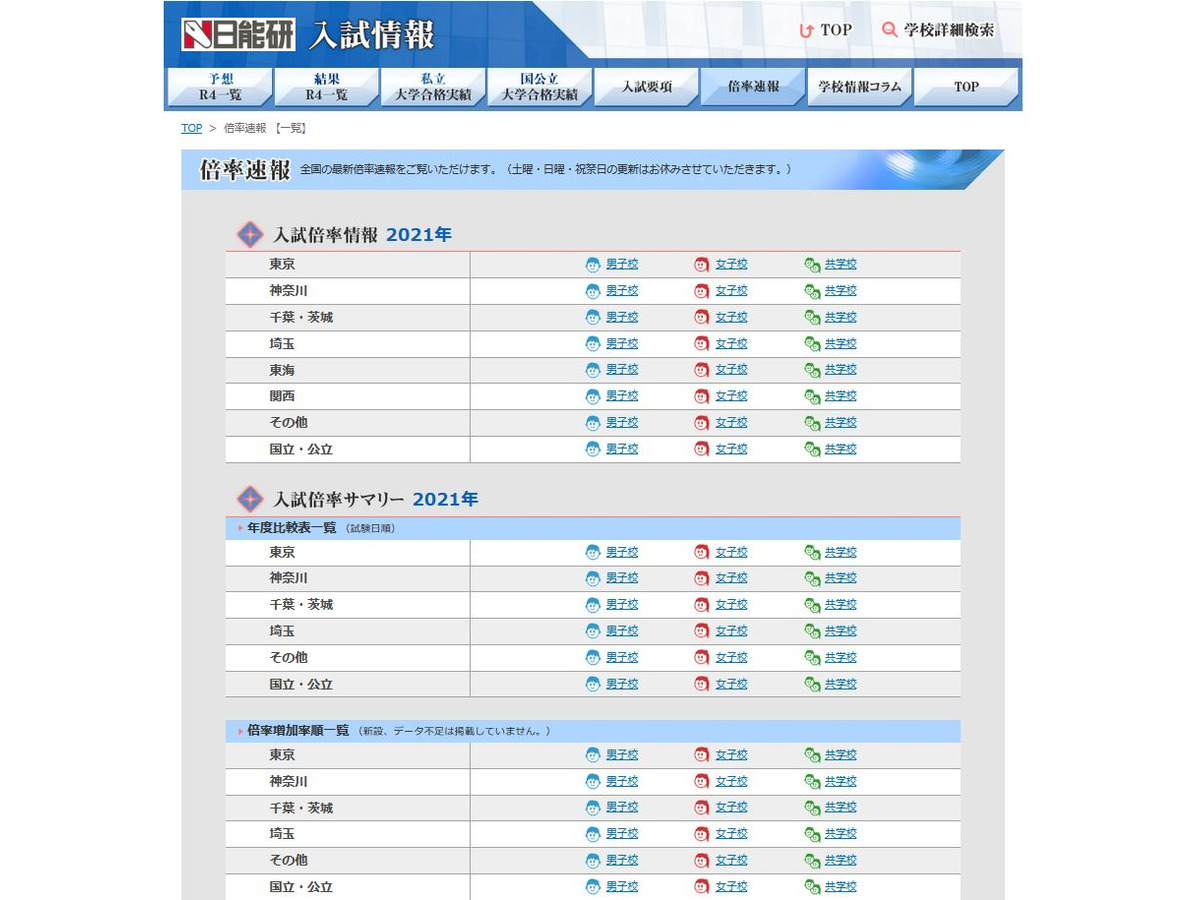Open the 学校情報コラム tab

point(859,87)
